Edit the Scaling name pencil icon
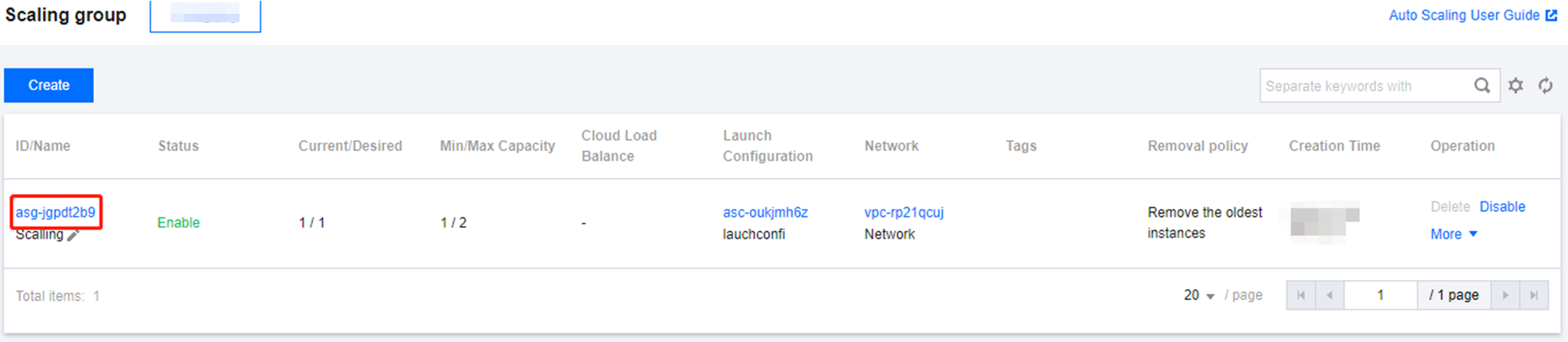 [x=73, y=236]
